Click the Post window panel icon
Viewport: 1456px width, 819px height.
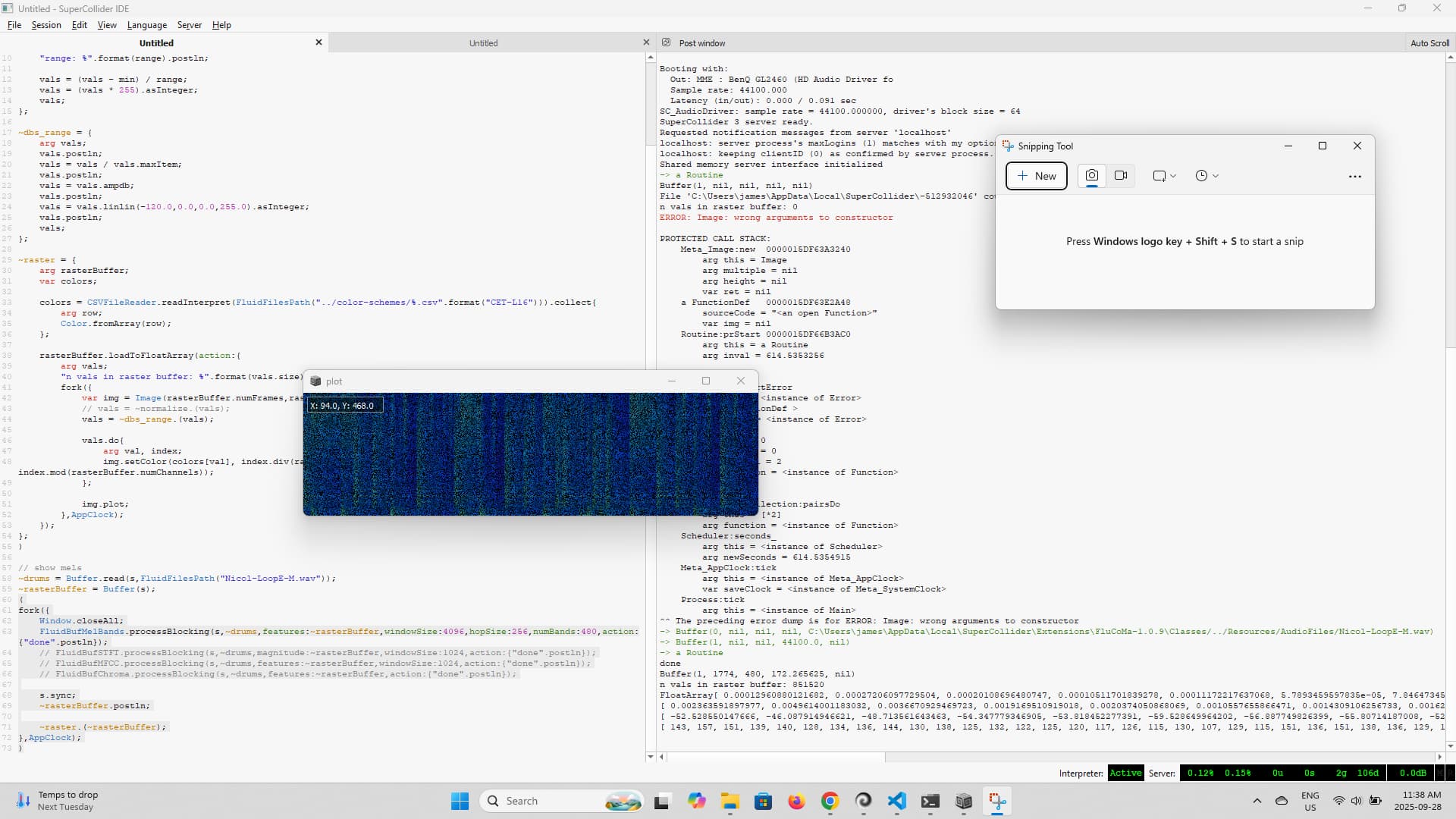tap(666, 43)
